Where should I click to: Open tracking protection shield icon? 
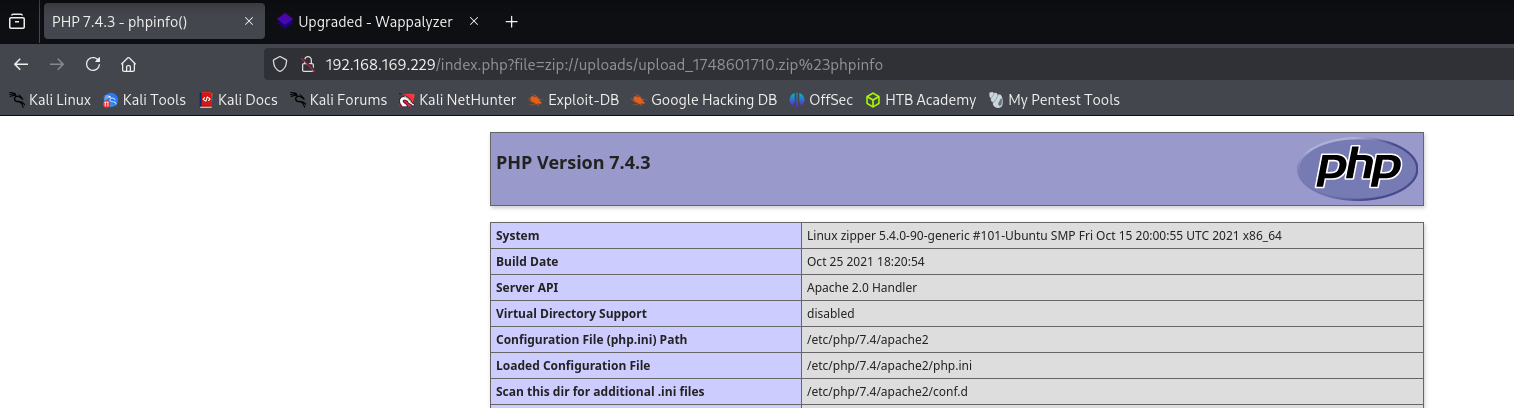pos(281,64)
